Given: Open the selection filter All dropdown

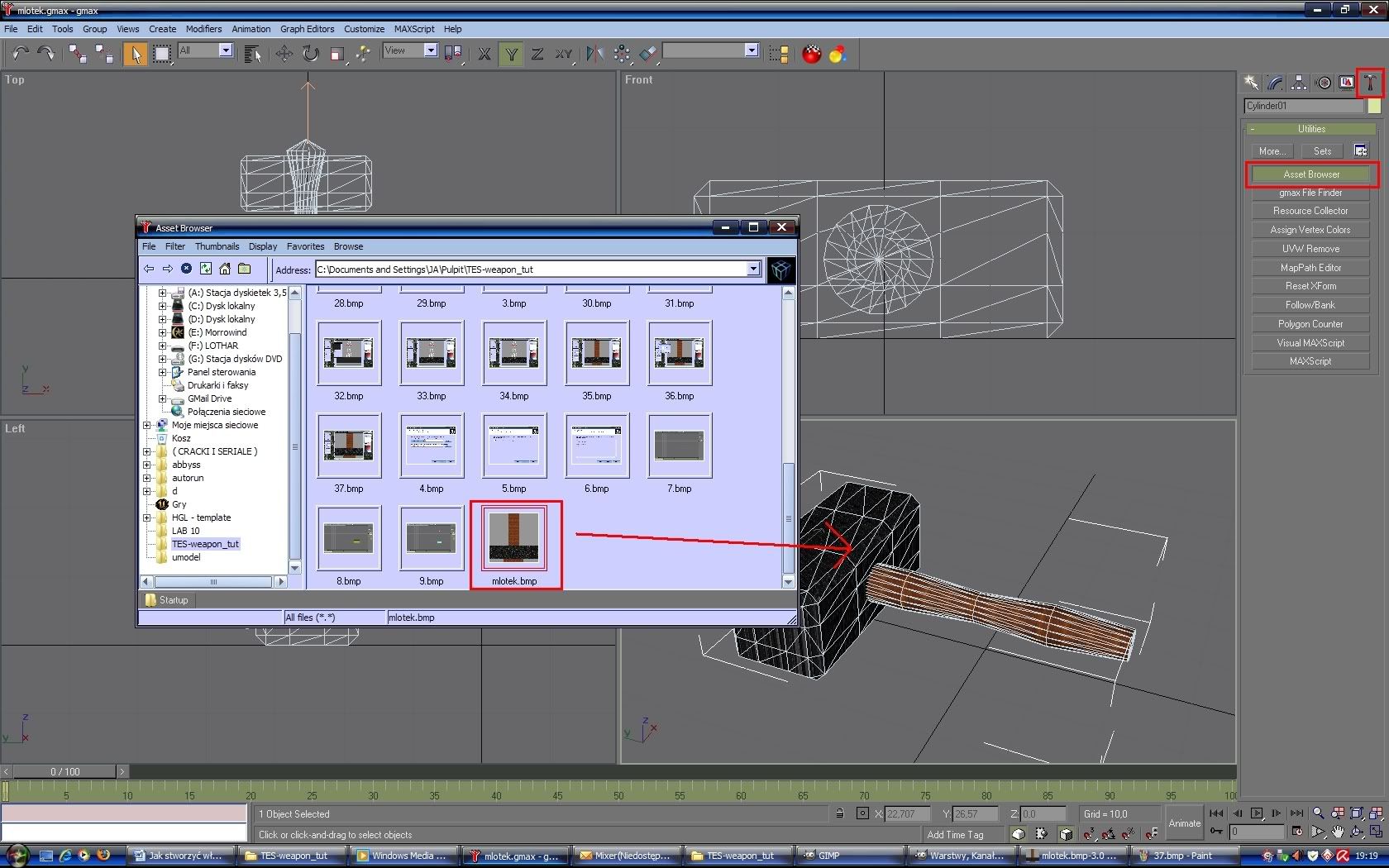Looking at the screenshot, I should coord(225,50).
